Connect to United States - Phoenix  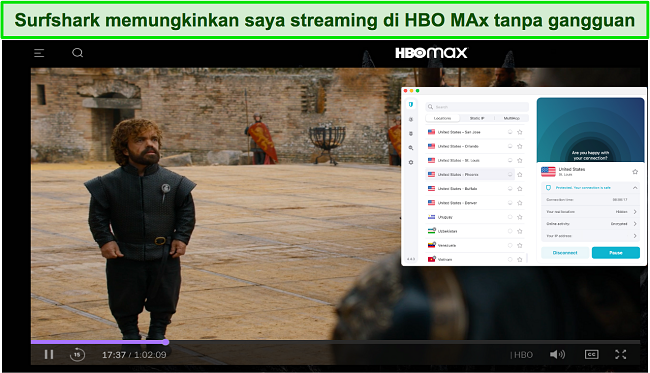coord(470,174)
